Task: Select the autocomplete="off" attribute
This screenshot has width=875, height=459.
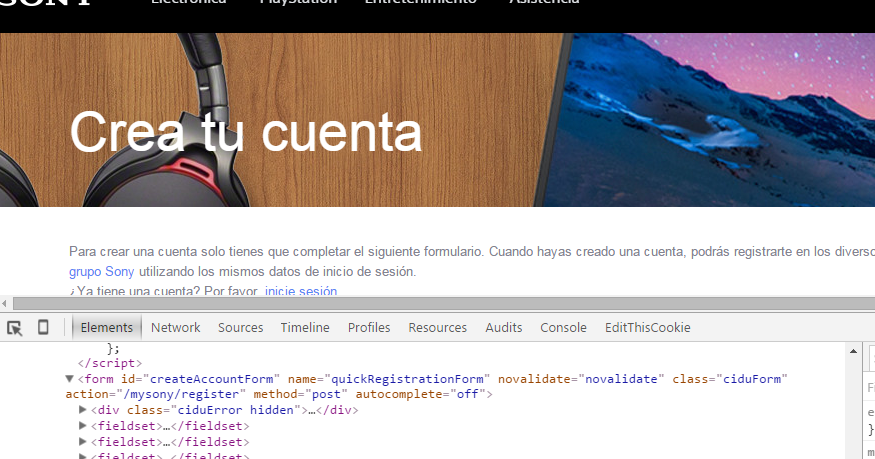Action: click(x=421, y=394)
